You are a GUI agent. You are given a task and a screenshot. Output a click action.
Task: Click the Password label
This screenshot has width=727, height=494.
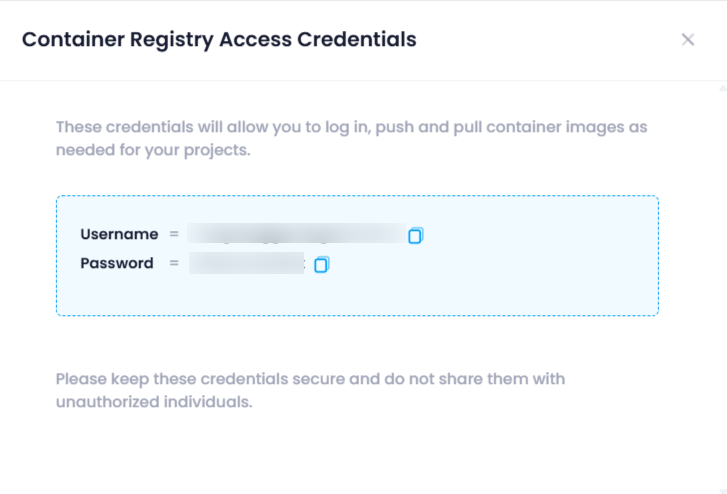point(117,263)
